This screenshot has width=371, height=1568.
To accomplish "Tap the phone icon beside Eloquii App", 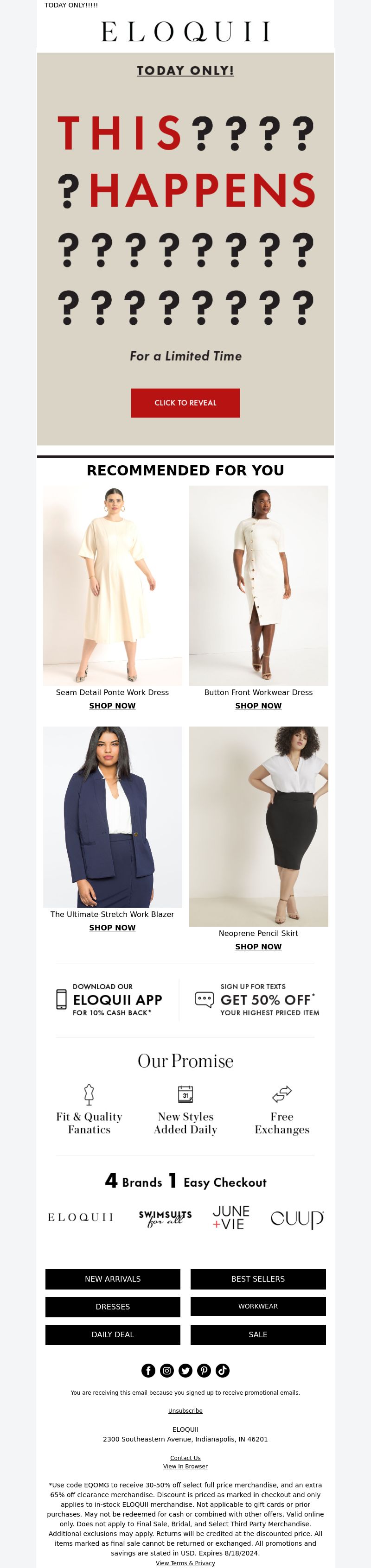I will tap(62, 999).
